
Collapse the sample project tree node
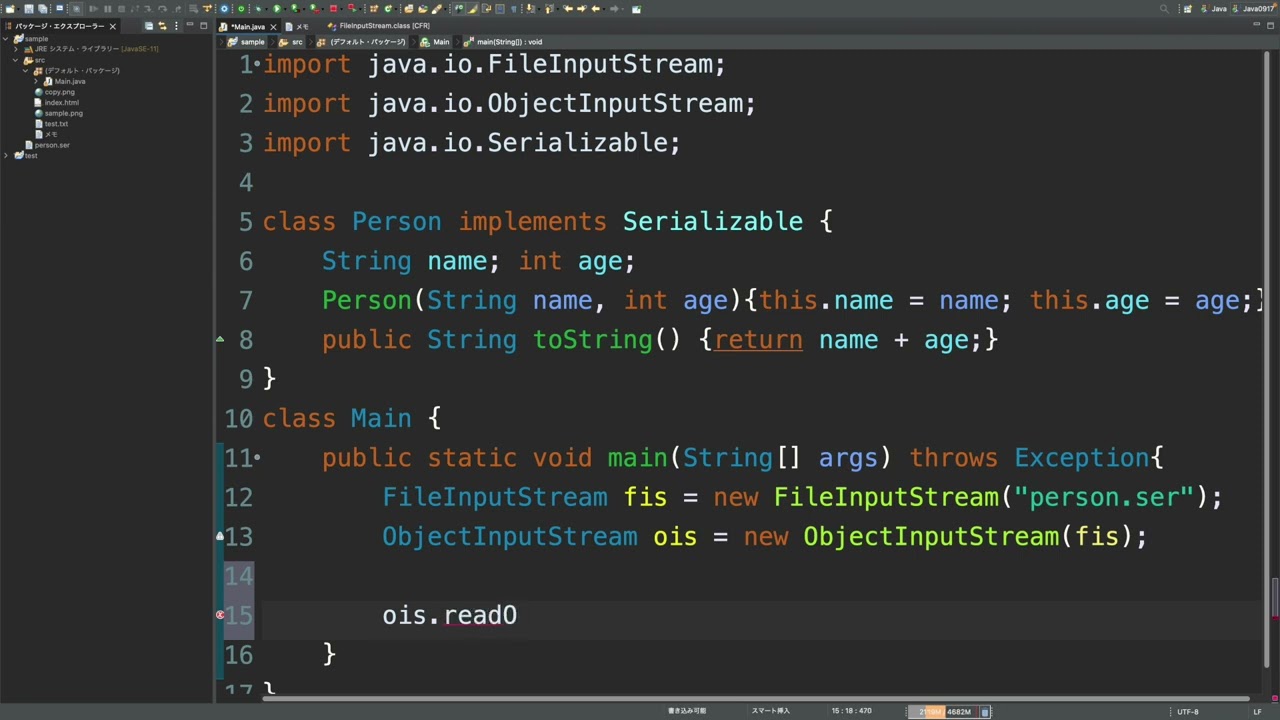click(5, 39)
